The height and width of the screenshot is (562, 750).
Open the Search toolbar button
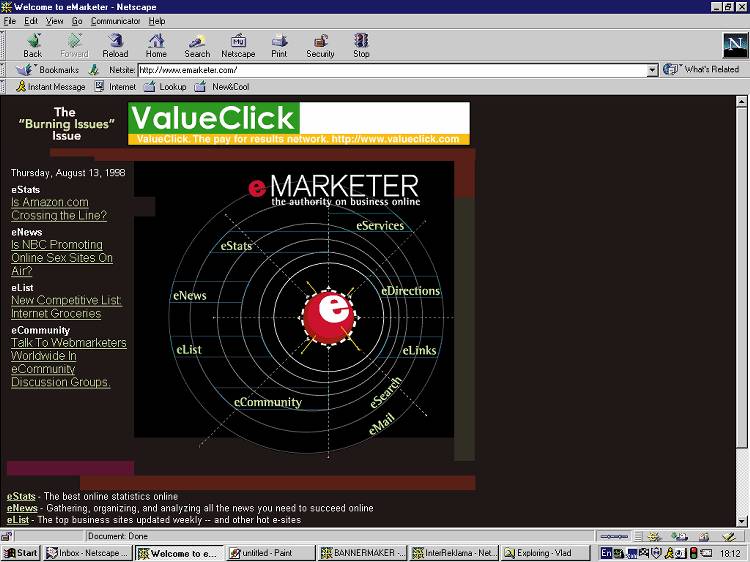197,46
